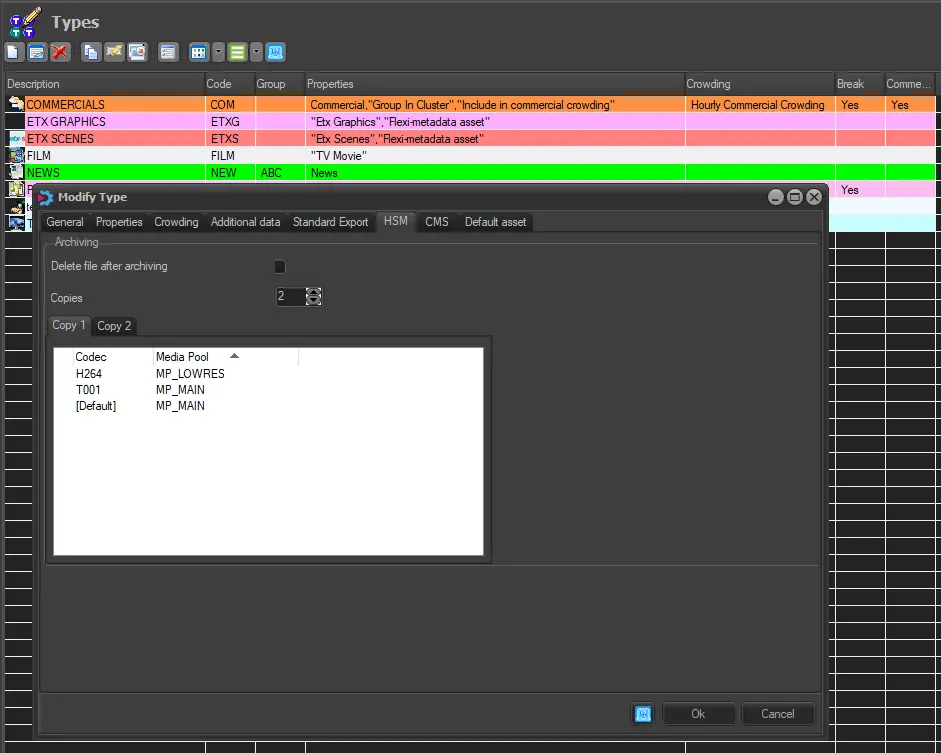The height and width of the screenshot is (753, 941).
Task: Click the Copies spinner arrows
Action: coord(314,297)
